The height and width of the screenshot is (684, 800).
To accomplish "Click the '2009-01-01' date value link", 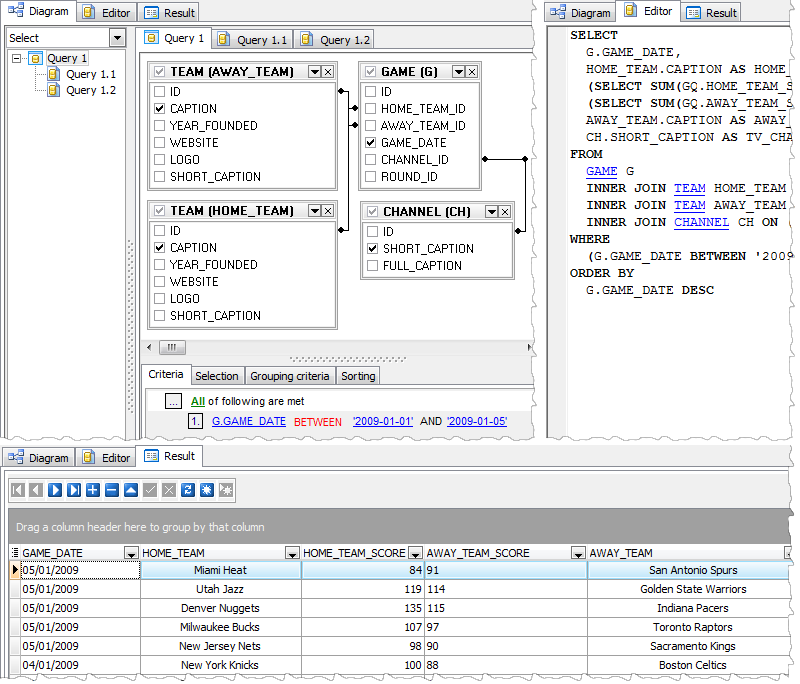I will click(x=383, y=421).
